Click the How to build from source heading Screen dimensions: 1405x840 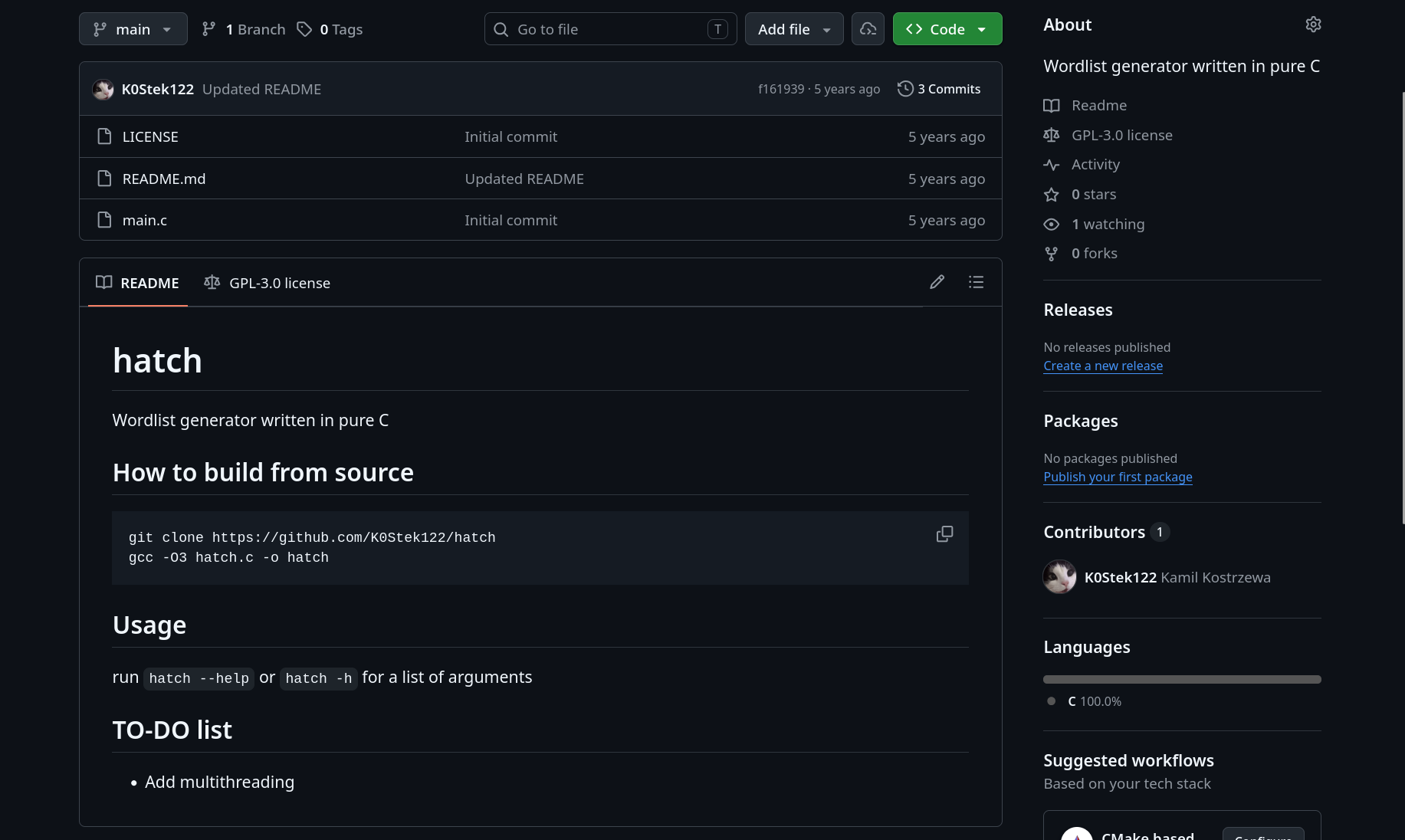click(x=263, y=472)
